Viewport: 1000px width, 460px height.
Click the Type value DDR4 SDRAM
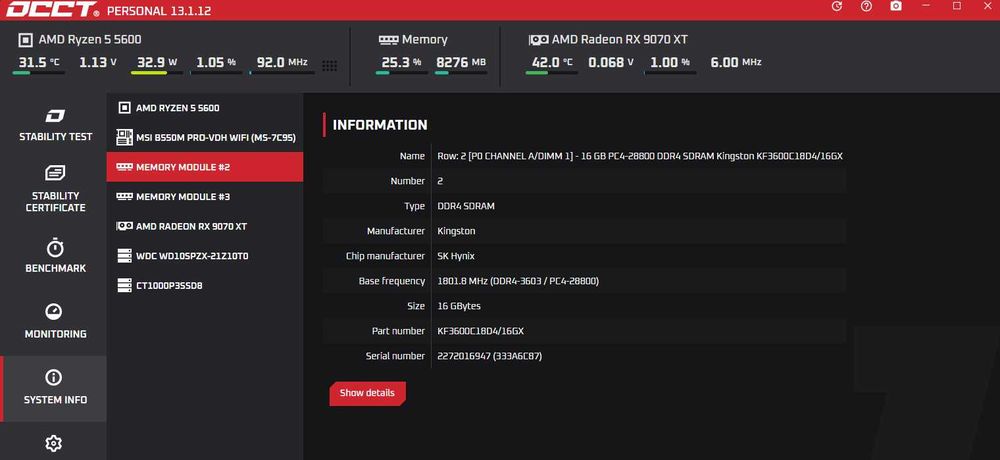pos(466,206)
